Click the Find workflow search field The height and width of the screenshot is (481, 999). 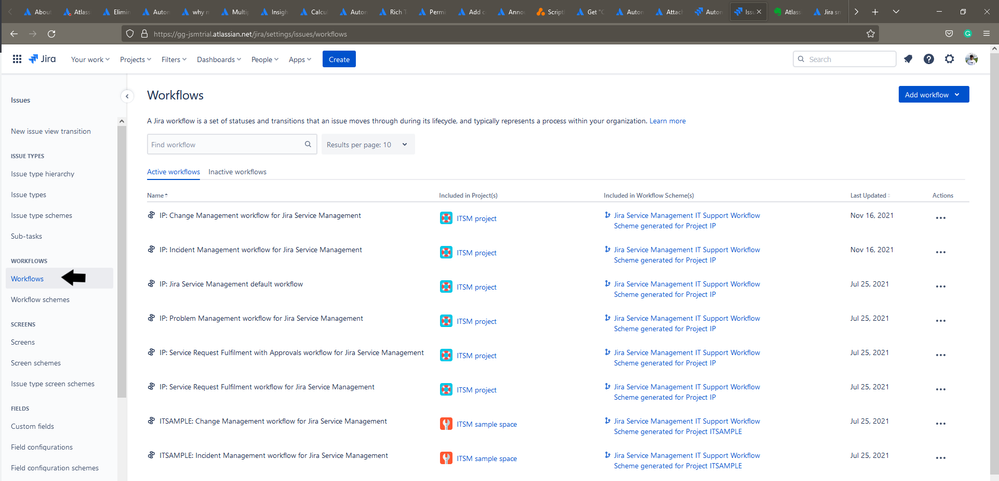(225, 145)
